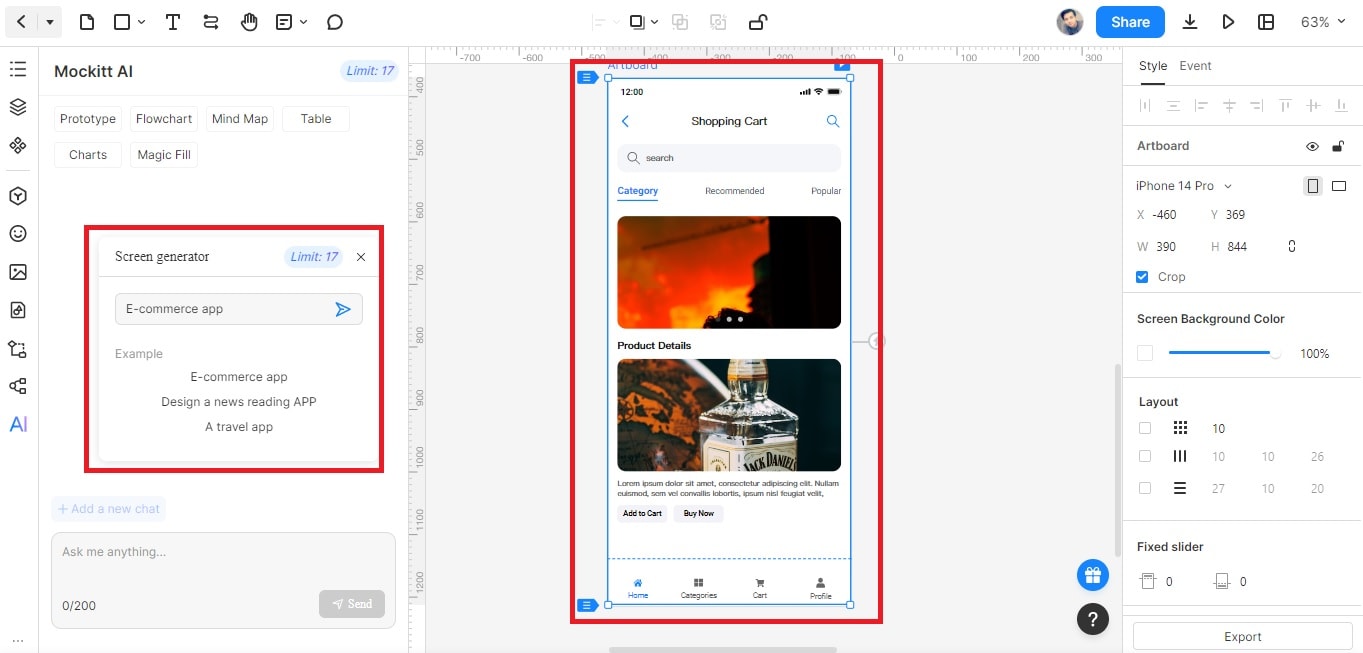Click the Send button in chat
1363x653 pixels.
point(352,604)
